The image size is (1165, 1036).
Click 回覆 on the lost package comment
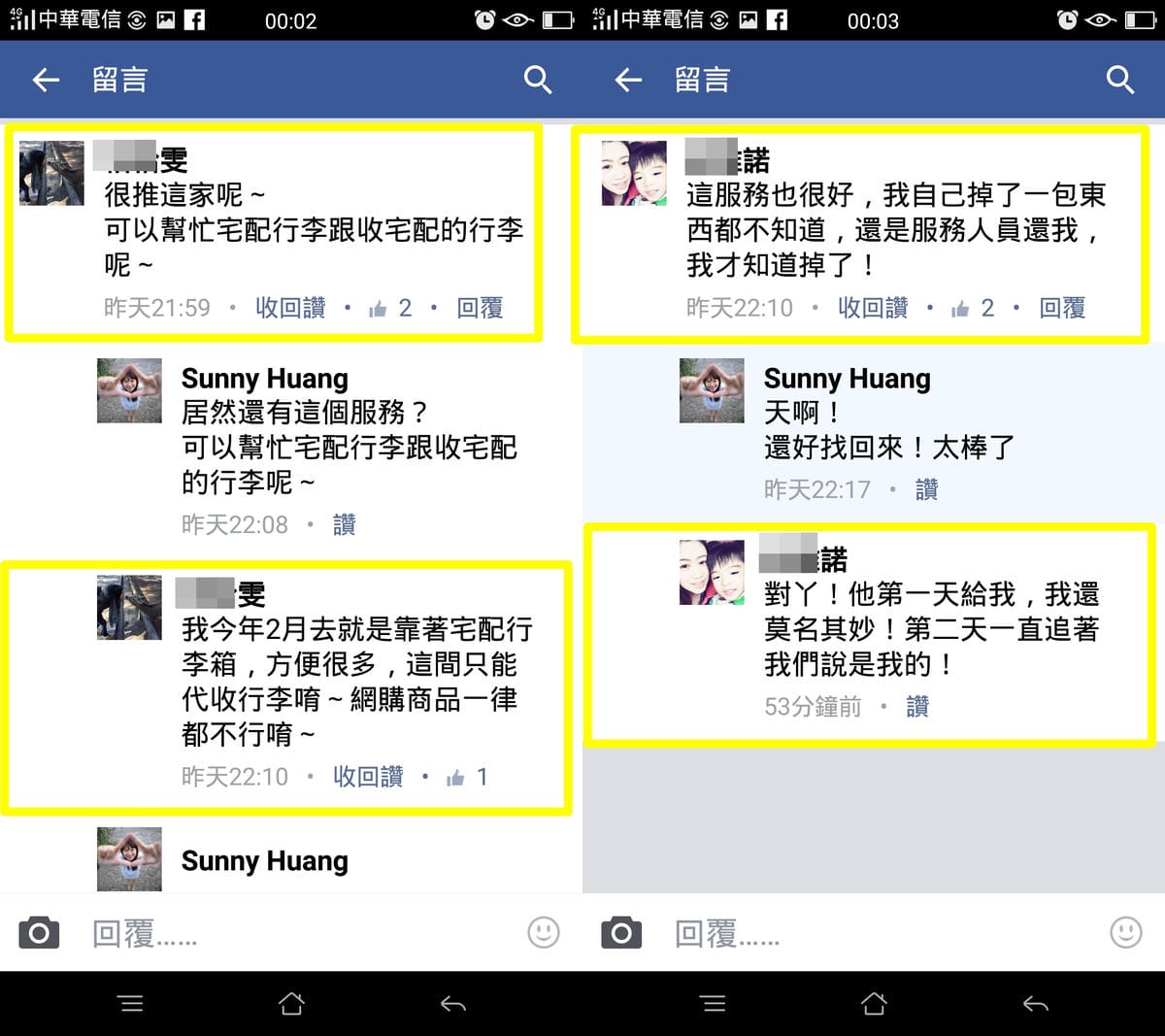1062,308
